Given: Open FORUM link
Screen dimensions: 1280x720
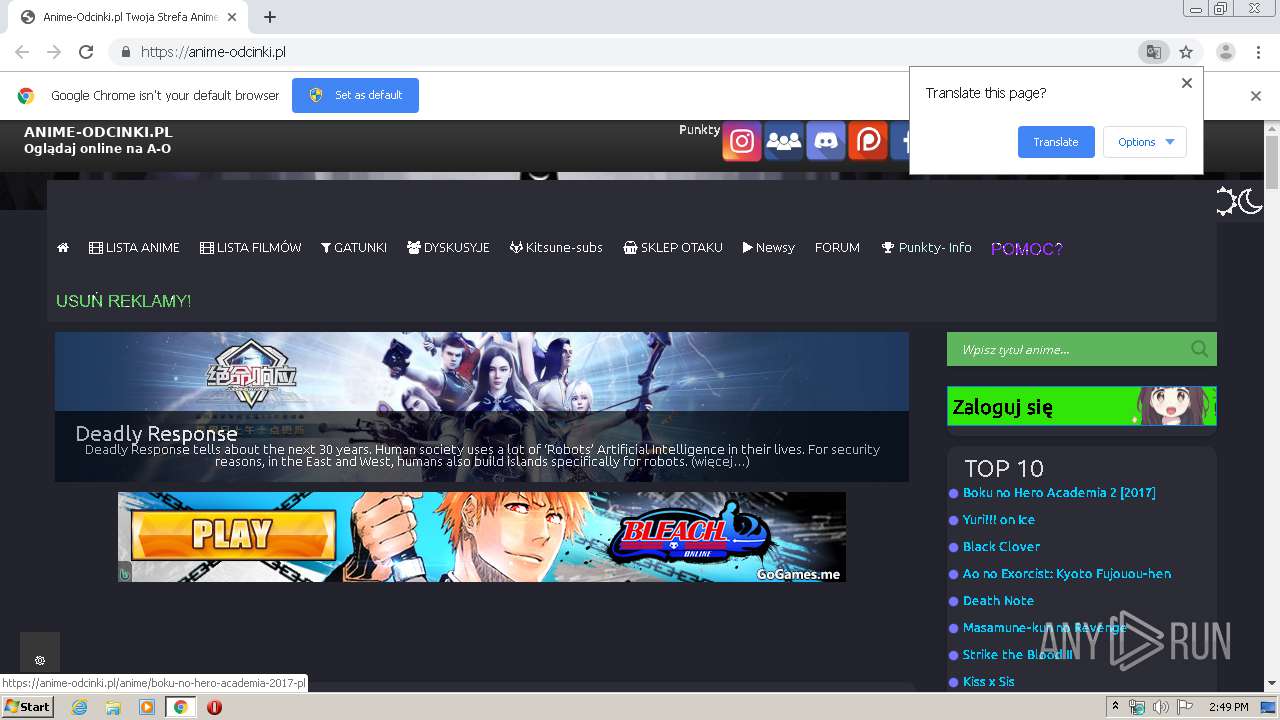Looking at the screenshot, I should coord(837,248).
